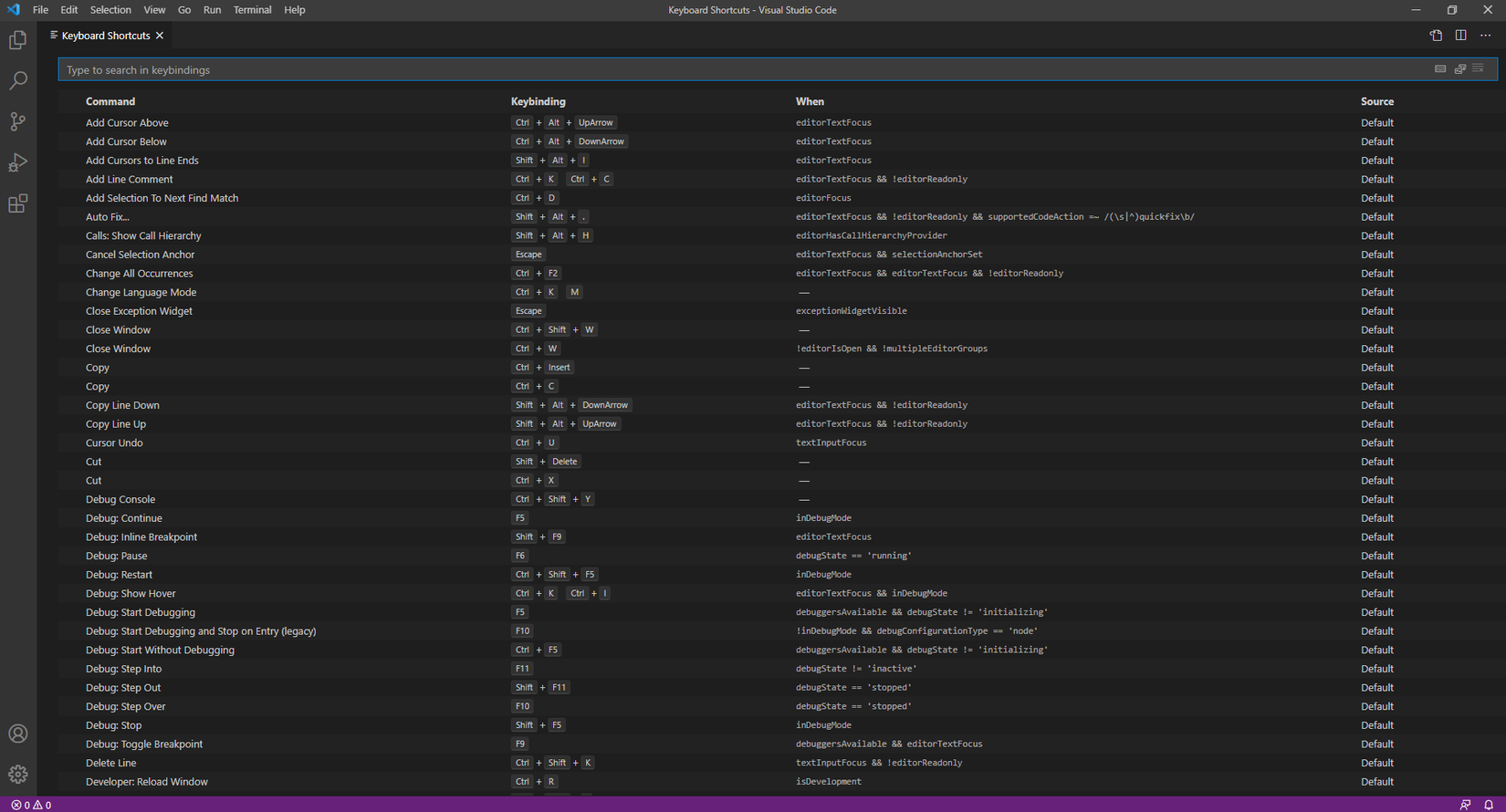This screenshot has width=1506, height=812.
Task: Open the notifications bell
Action: (1489, 805)
